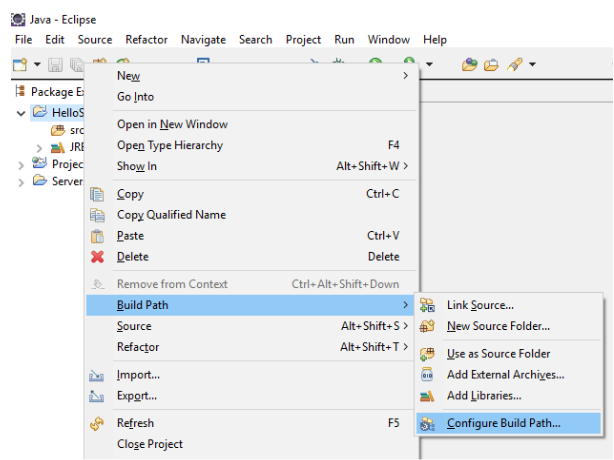Select Add Libraries... in Build Path submenu
Image resolution: width=614 pixels, height=460 pixels.
(484, 395)
